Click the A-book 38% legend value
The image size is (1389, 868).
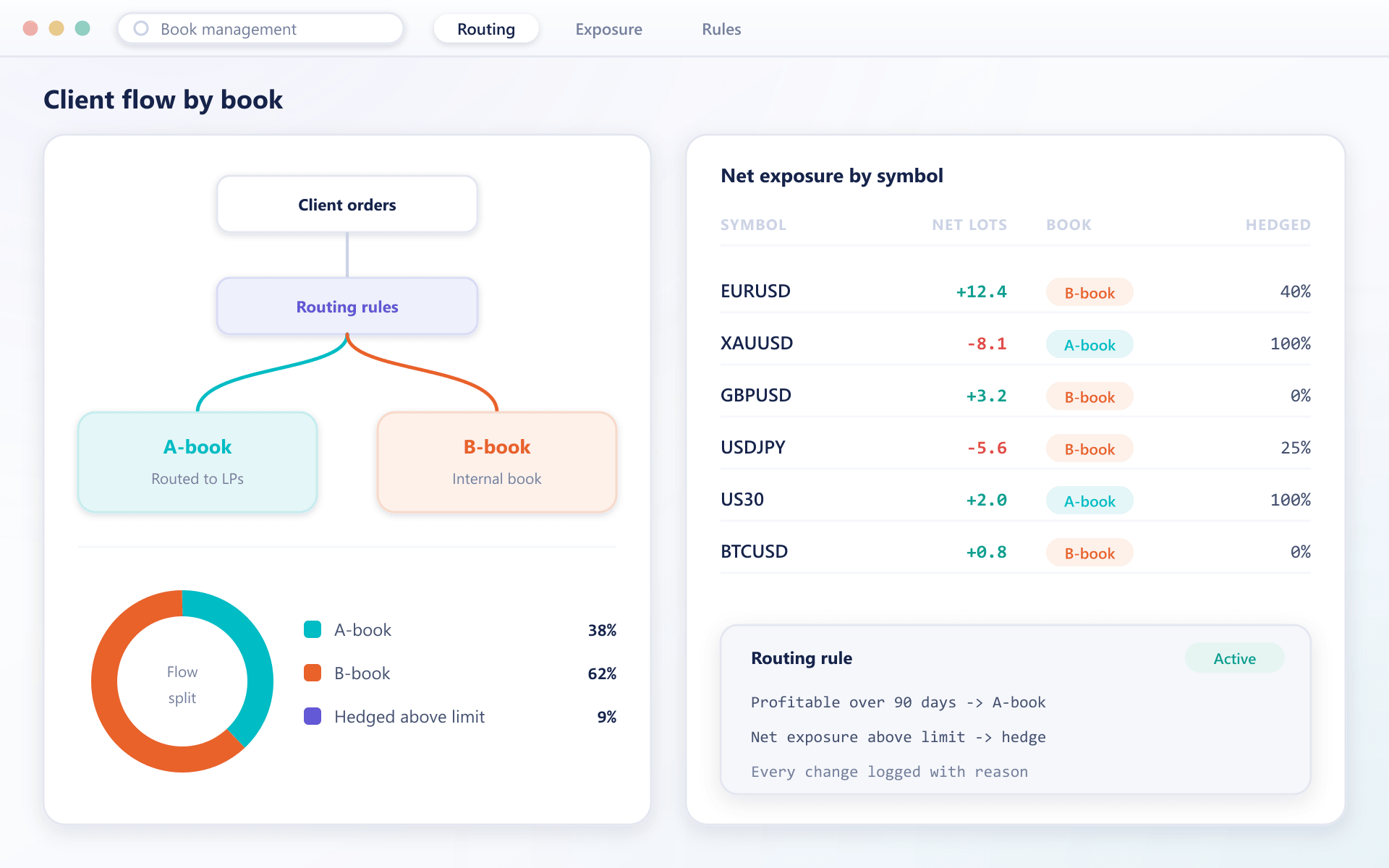click(x=602, y=630)
